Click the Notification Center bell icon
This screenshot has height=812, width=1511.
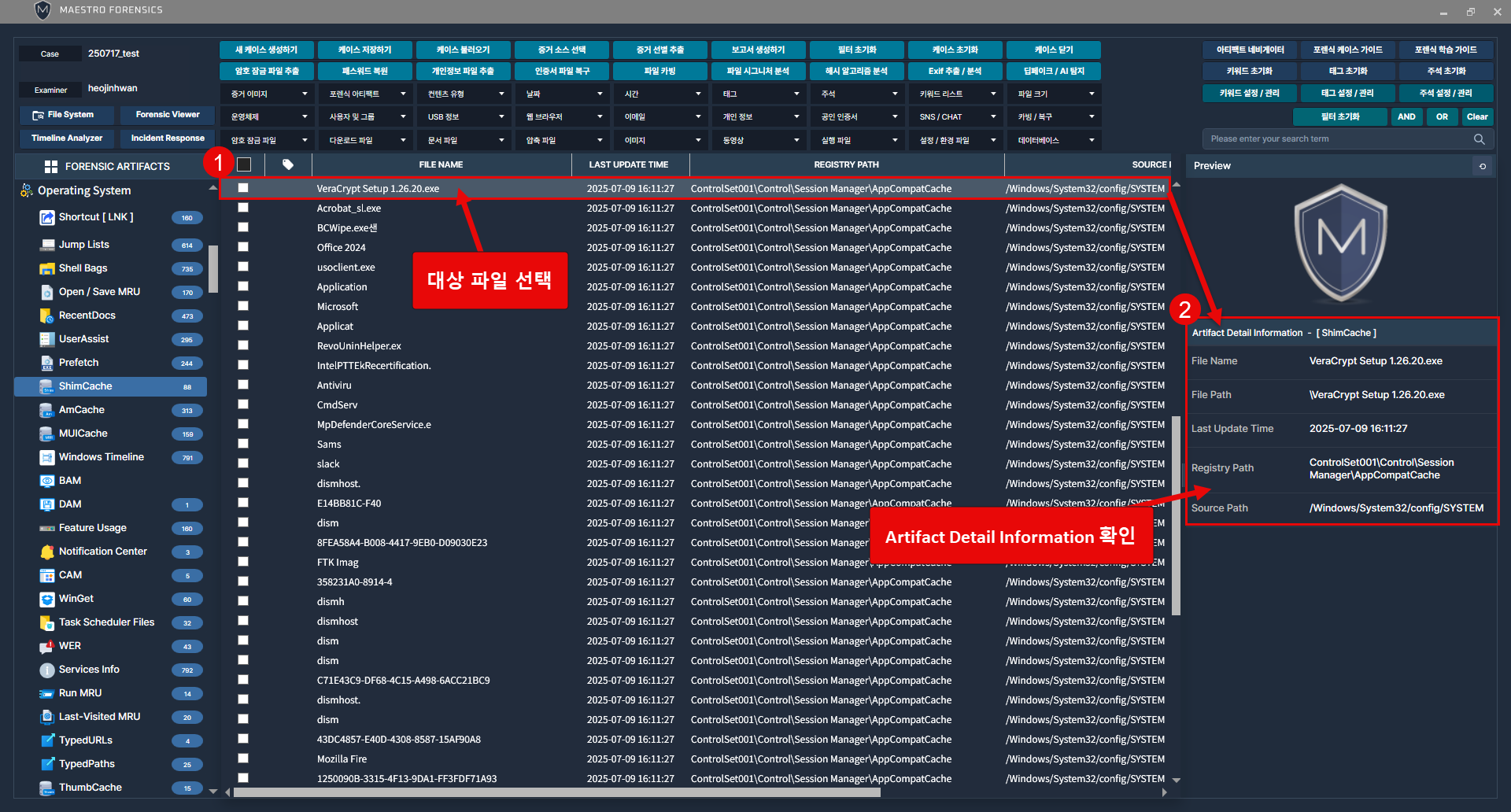click(46, 552)
